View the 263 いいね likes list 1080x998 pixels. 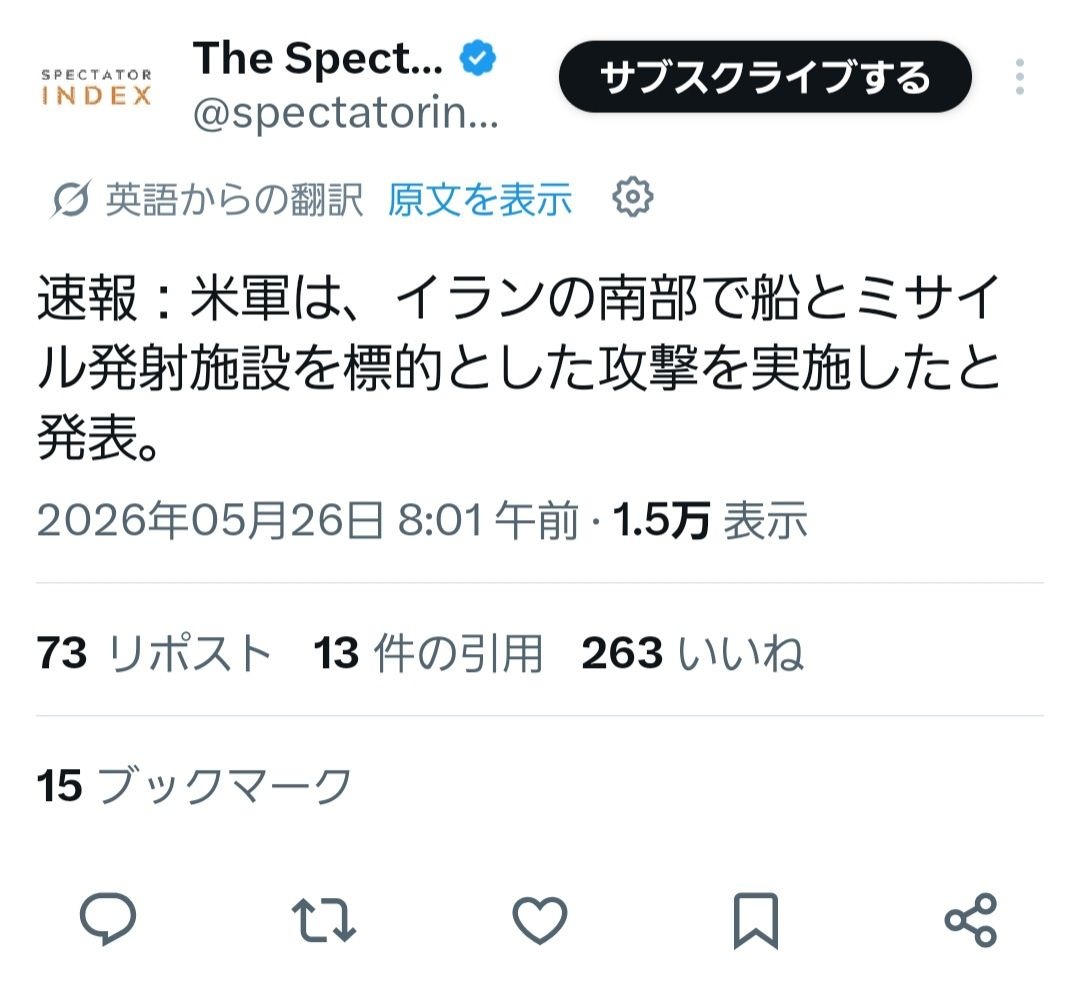(x=692, y=653)
